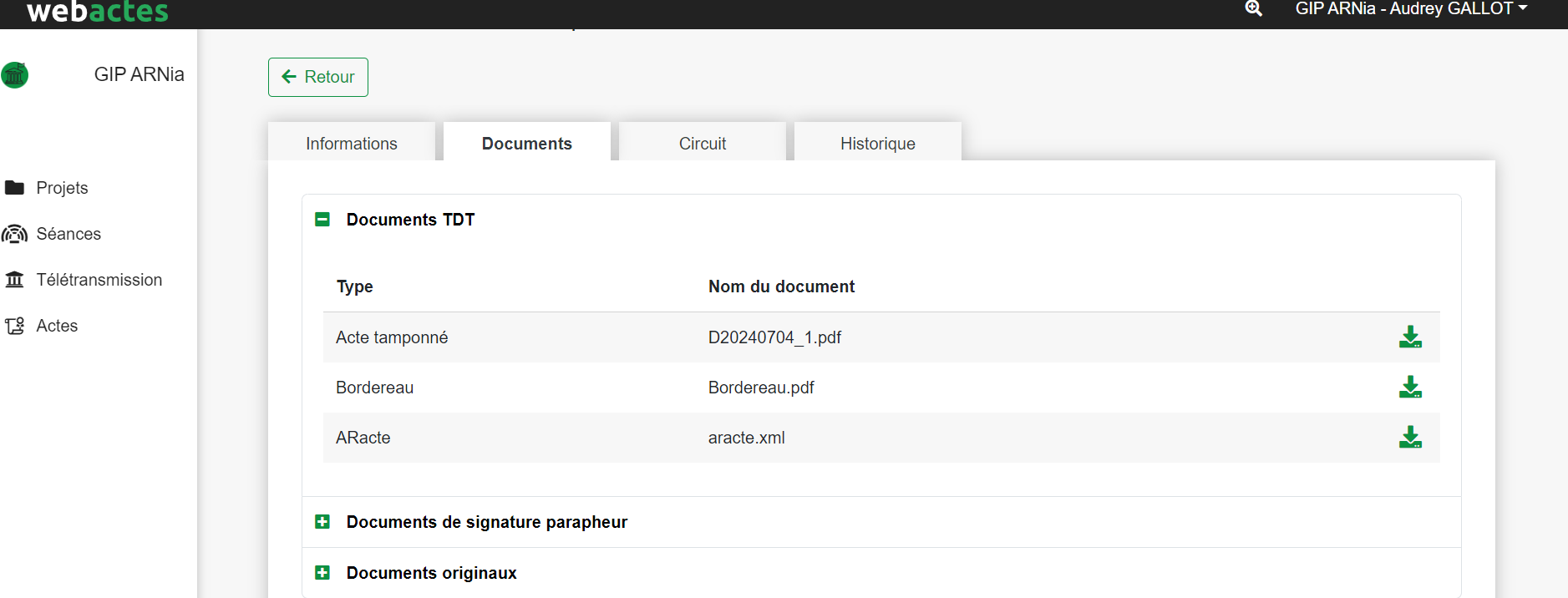Download the D20240704_1.pdf stamped act
1568x598 pixels.
[1410, 337]
